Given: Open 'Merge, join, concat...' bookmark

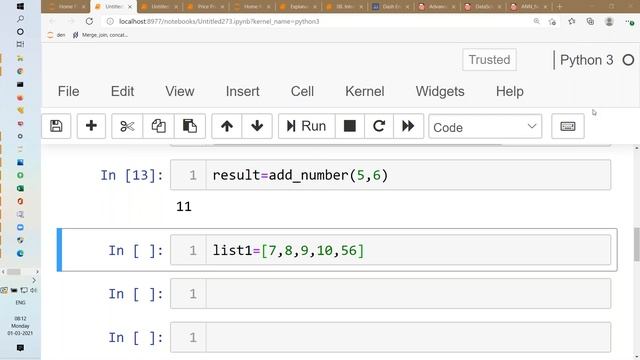Looking at the screenshot, I should click(x=100, y=35).
